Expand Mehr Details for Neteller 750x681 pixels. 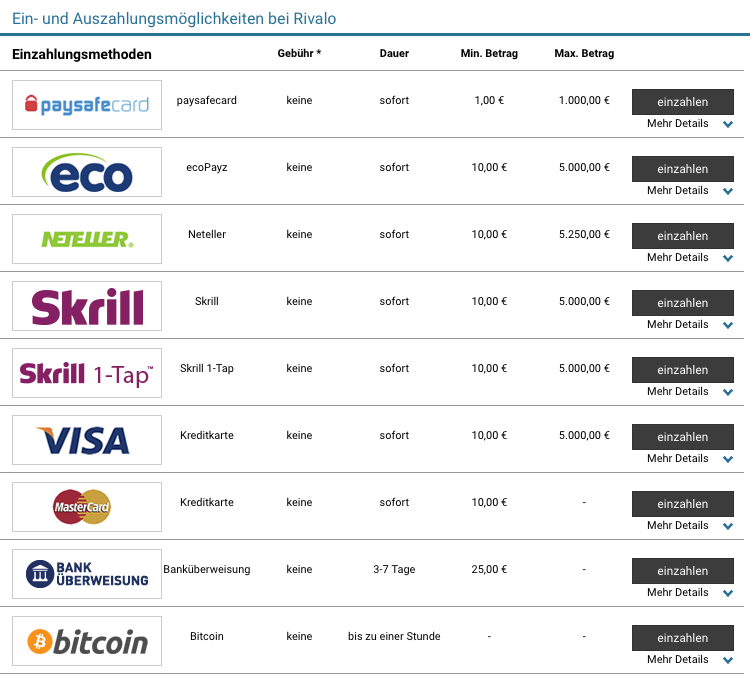click(x=689, y=257)
